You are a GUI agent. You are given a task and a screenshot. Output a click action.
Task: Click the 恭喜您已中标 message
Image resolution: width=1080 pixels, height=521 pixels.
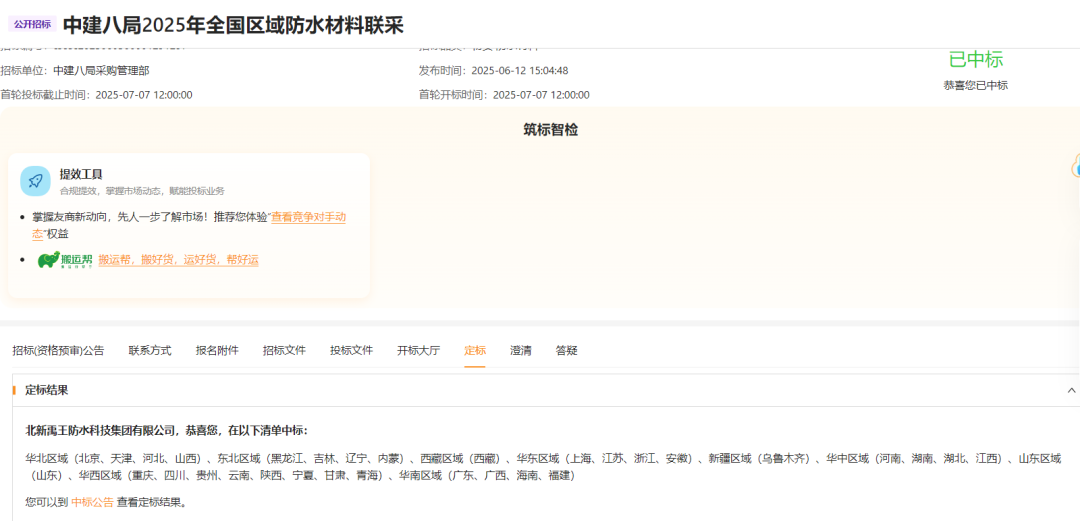click(x=975, y=85)
